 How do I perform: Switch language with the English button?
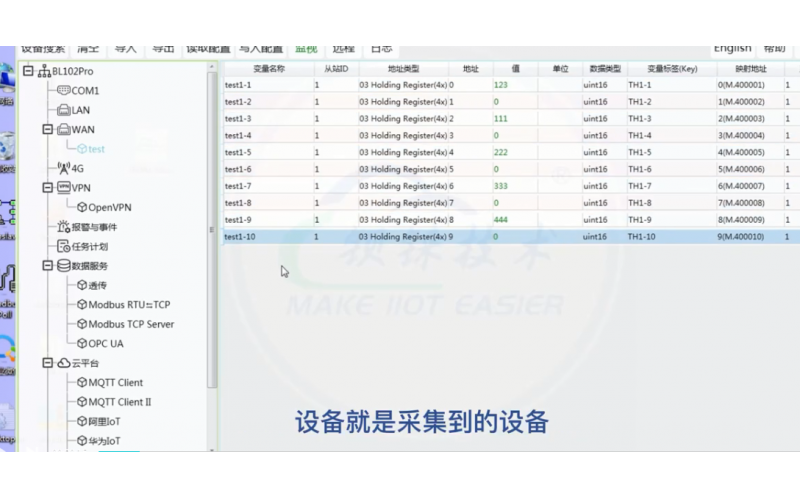(x=732, y=48)
